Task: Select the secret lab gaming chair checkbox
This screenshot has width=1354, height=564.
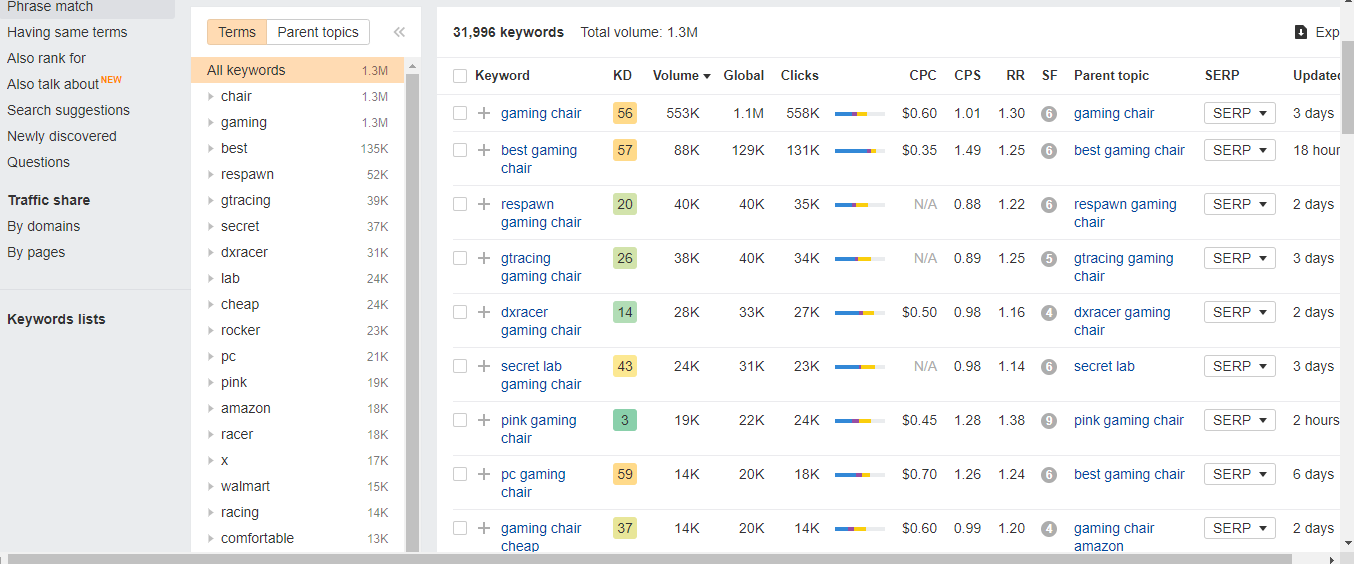Action: pos(460,366)
